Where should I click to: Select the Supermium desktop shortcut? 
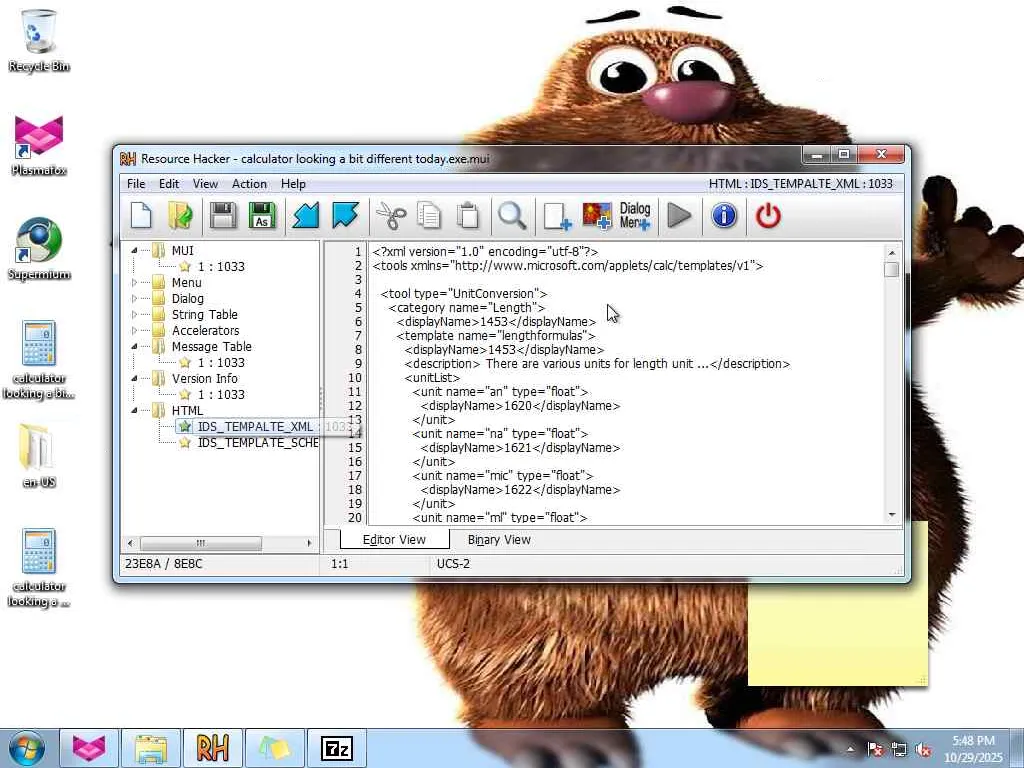point(39,249)
